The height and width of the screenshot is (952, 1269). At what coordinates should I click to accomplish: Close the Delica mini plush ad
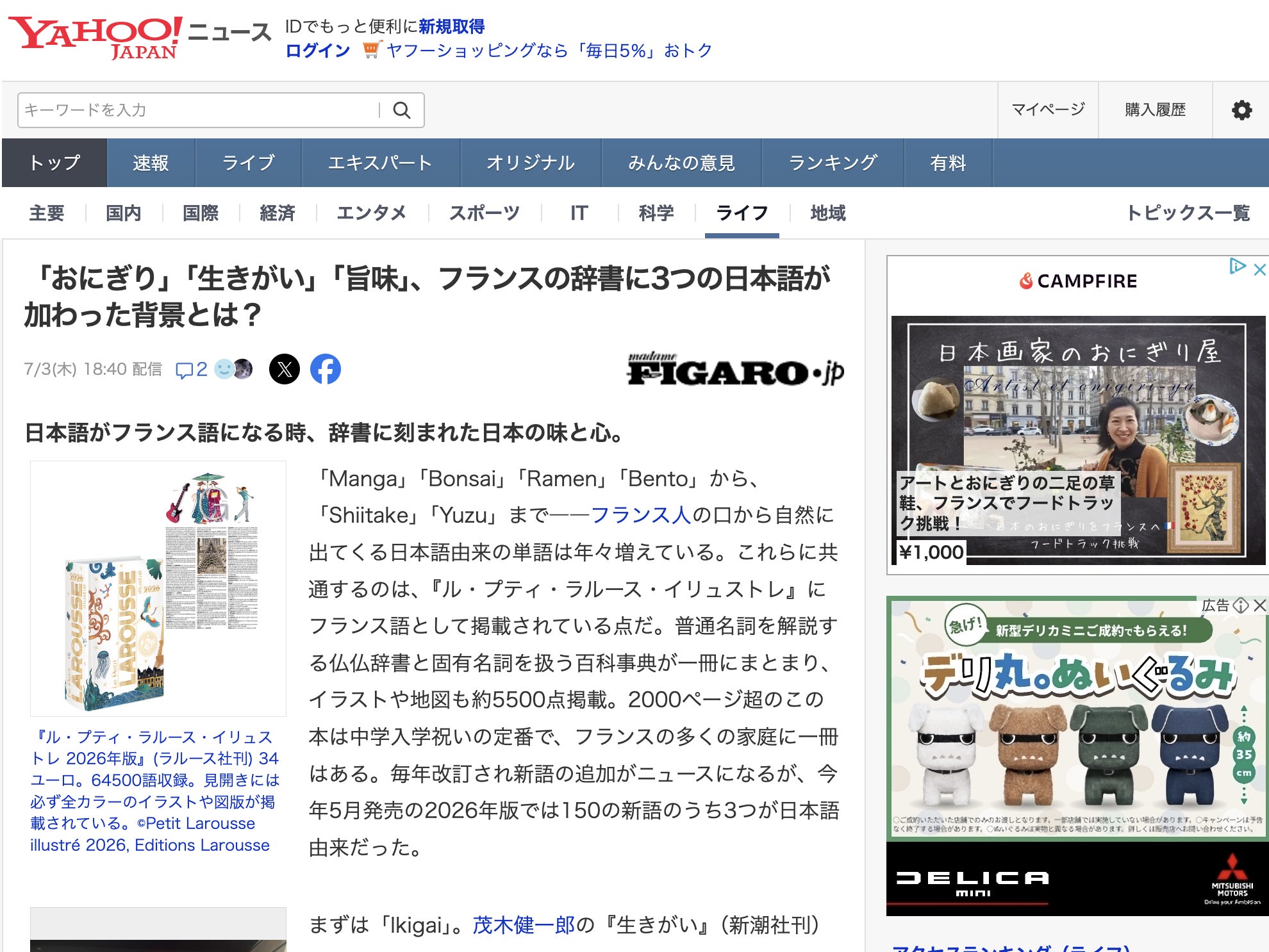1260,605
